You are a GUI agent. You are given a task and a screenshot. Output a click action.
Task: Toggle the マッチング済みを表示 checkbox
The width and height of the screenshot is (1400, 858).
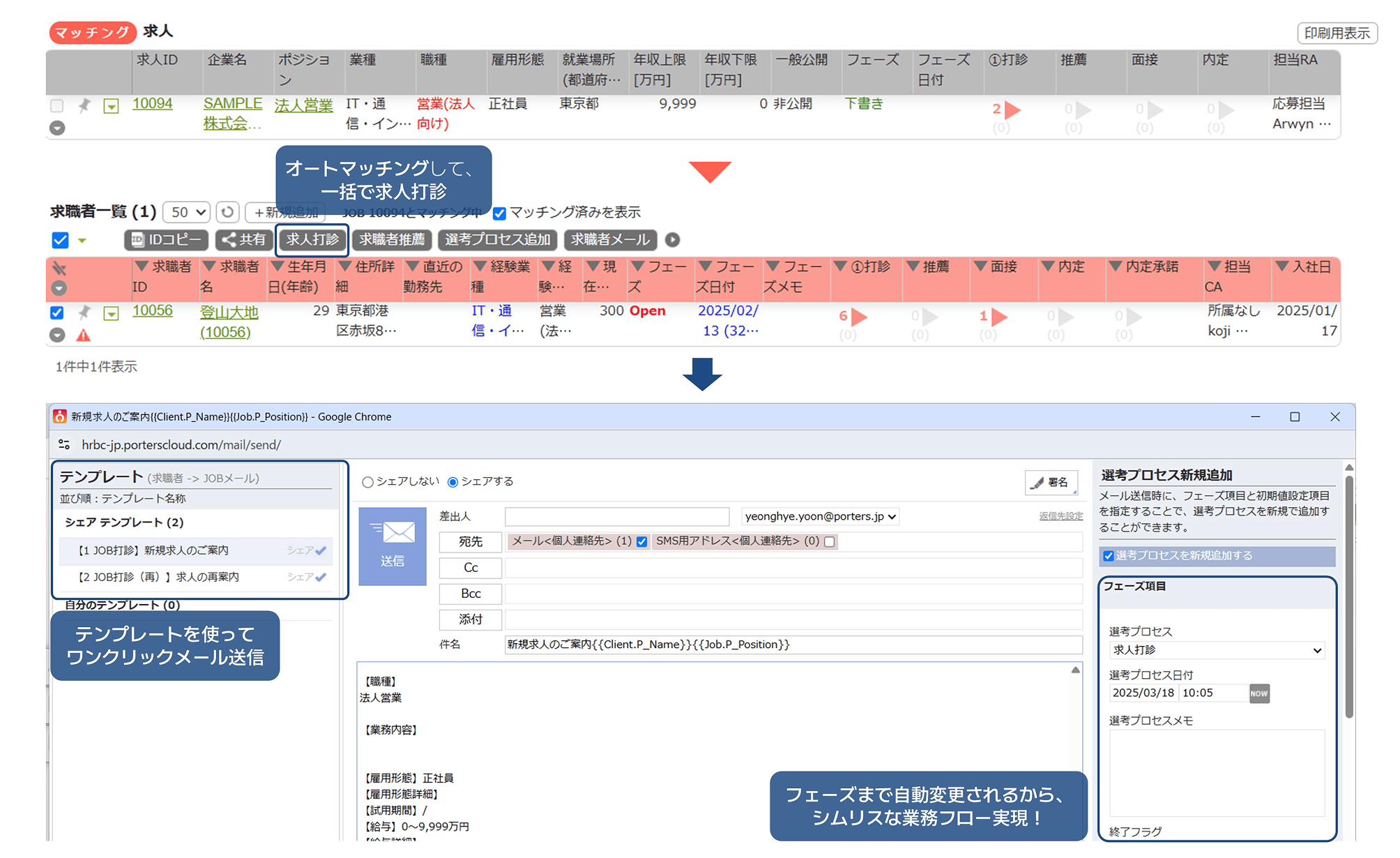tap(499, 213)
